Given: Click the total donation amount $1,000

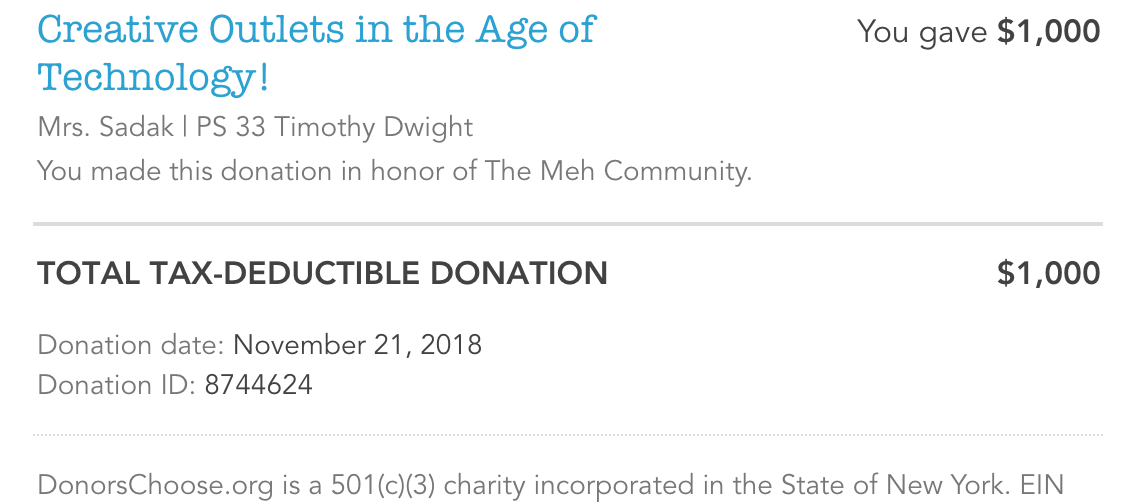Looking at the screenshot, I should pos(1048,273).
